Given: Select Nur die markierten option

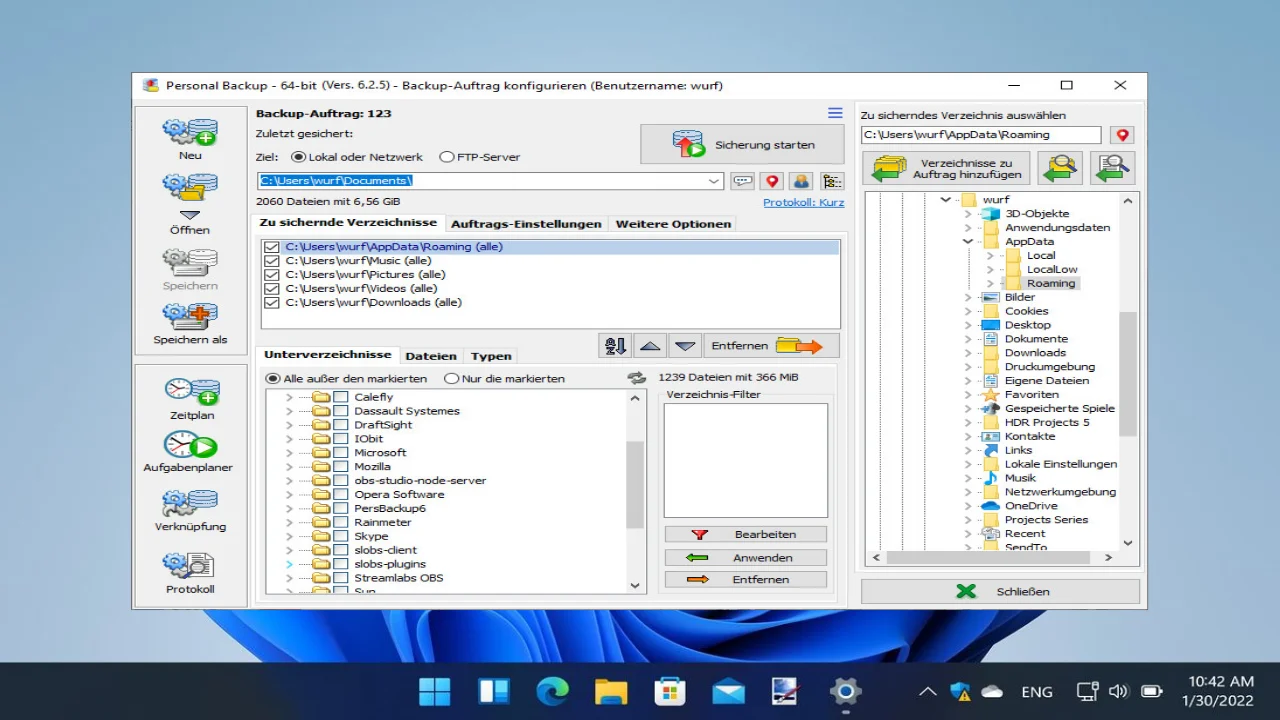Looking at the screenshot, I should pos(452,379).
